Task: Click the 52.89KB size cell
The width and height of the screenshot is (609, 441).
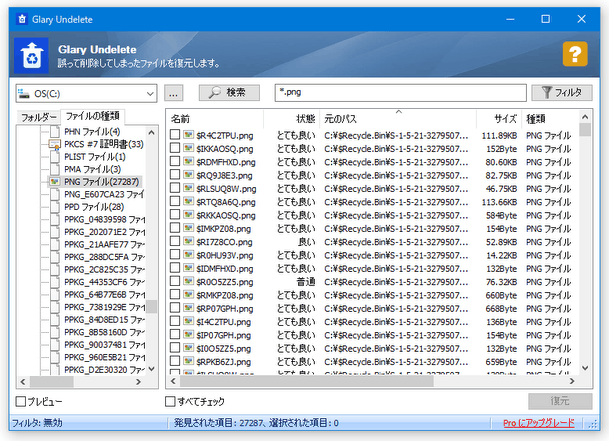Action: (501, 242)
